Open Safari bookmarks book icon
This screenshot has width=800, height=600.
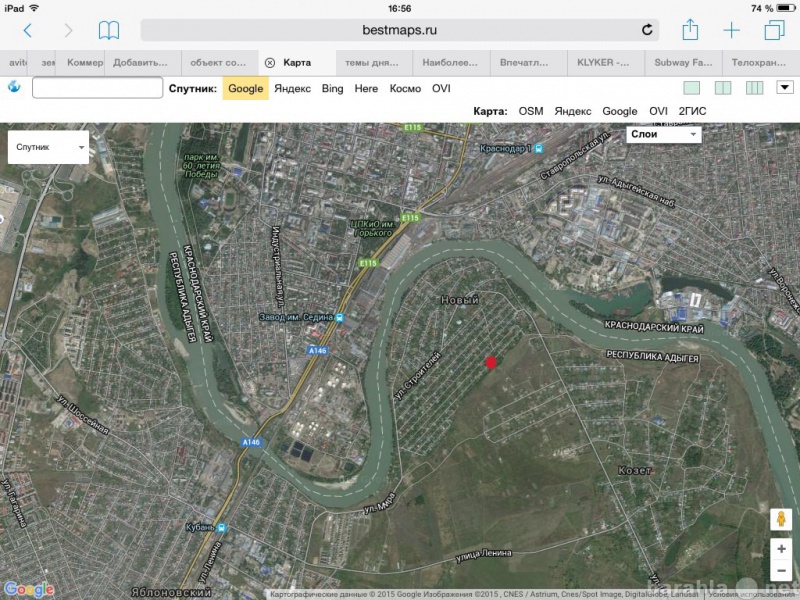point(109,30)
